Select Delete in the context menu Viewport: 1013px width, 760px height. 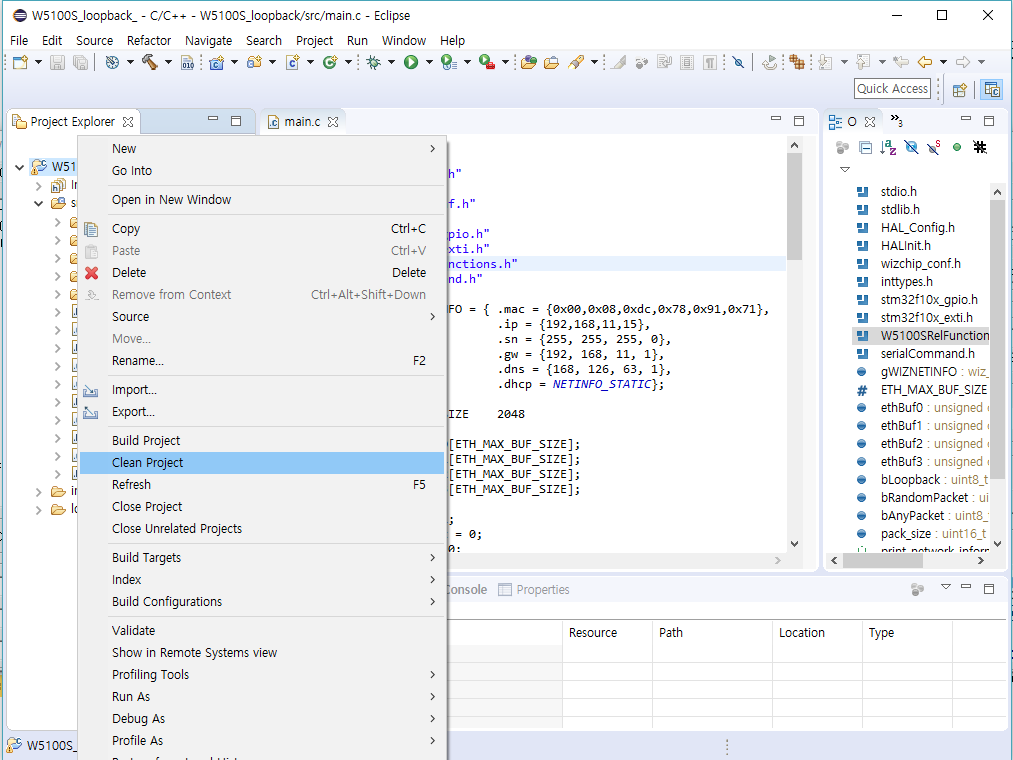(262, 273)
